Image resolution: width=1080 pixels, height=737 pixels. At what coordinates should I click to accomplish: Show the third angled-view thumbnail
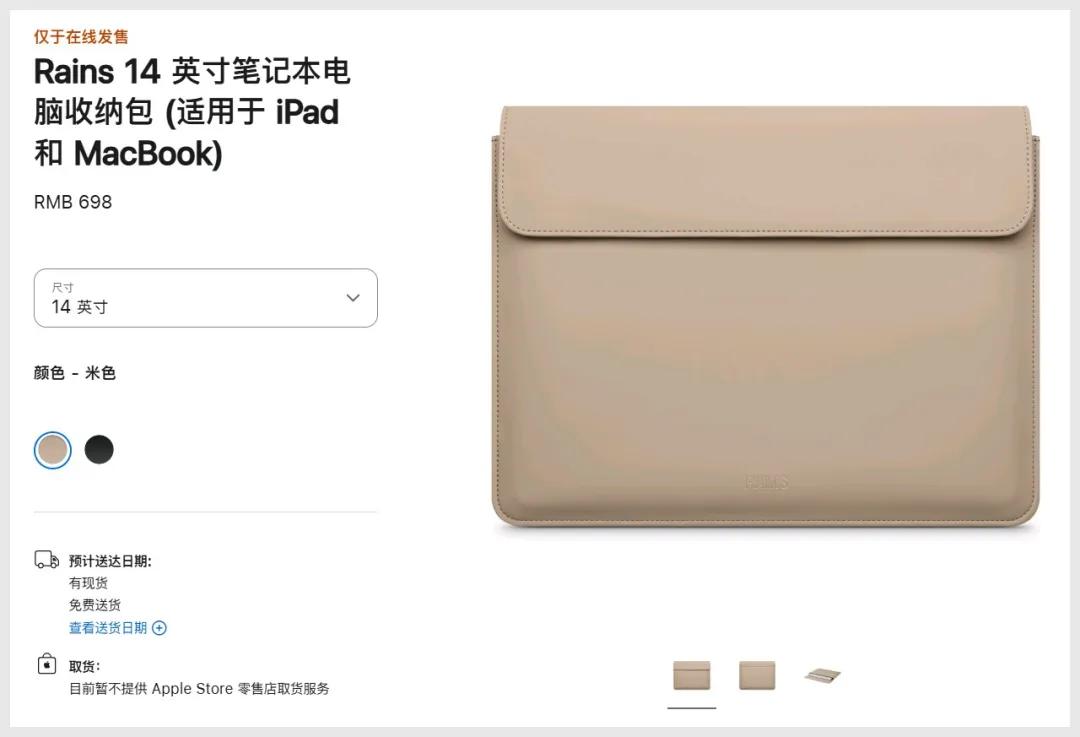pos(822,675)
